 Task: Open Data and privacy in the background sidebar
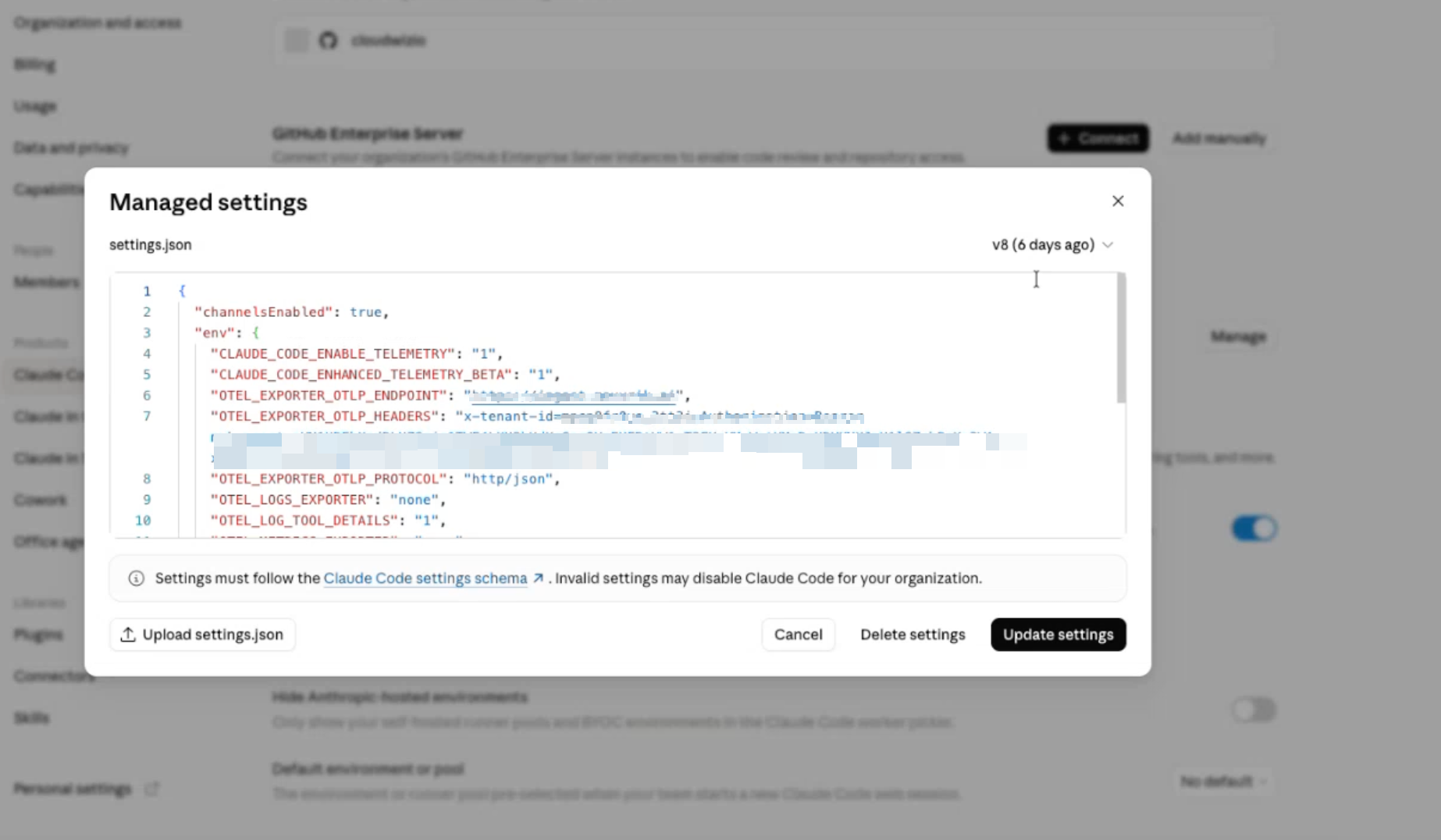coord(71,148)
